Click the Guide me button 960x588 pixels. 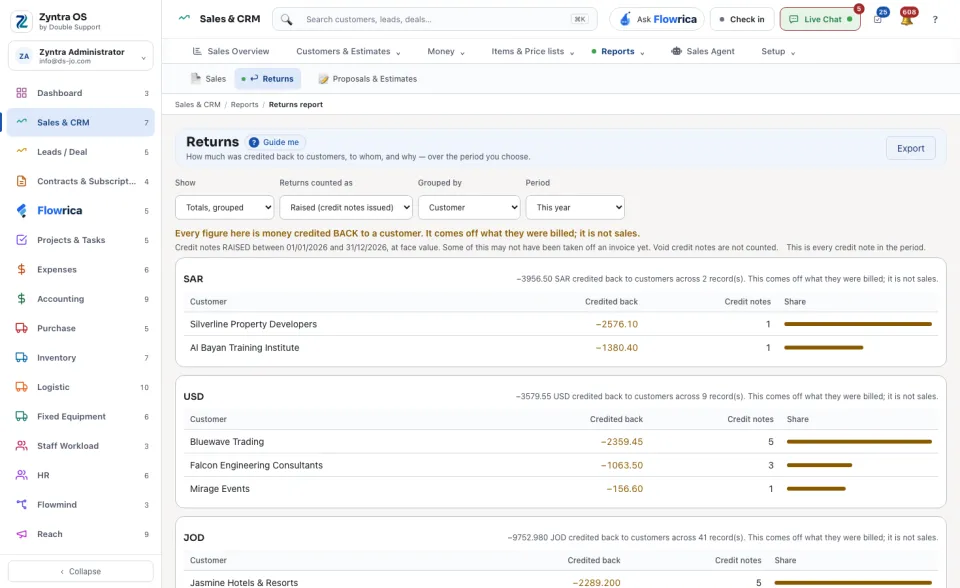[276, 142]
